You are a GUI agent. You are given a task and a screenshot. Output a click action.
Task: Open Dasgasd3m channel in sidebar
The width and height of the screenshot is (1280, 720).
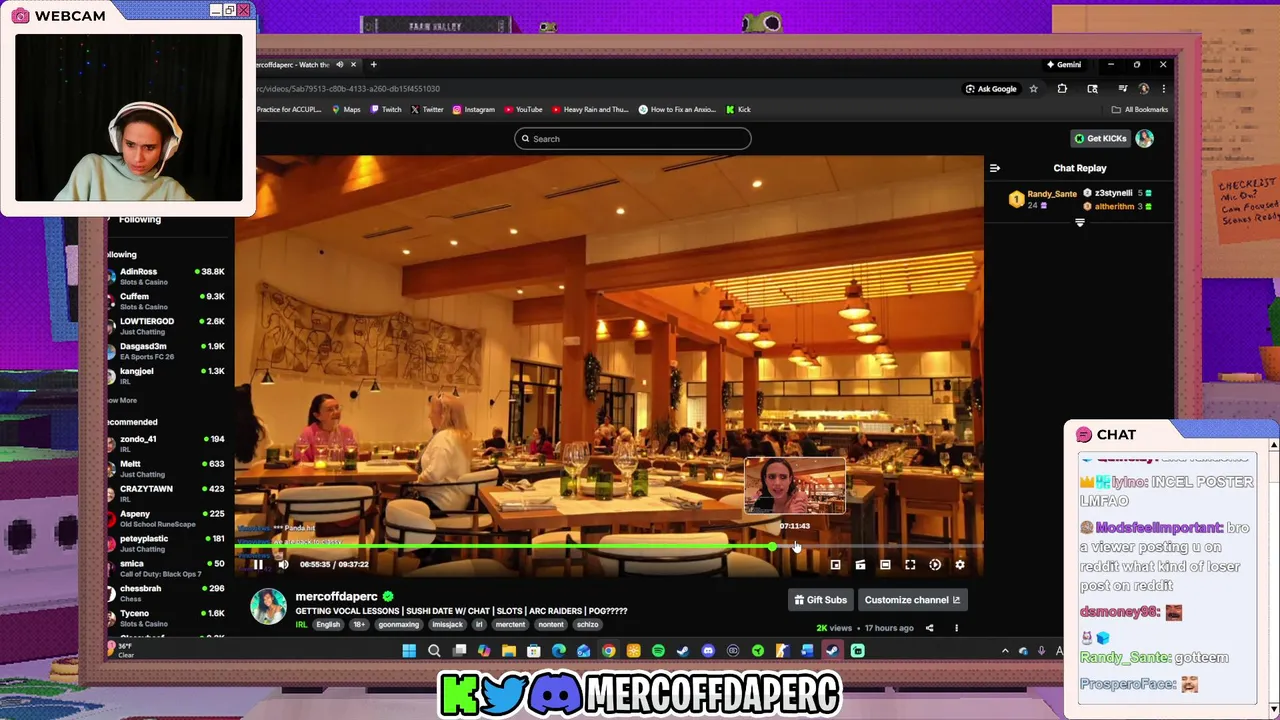tap(167, 351)
